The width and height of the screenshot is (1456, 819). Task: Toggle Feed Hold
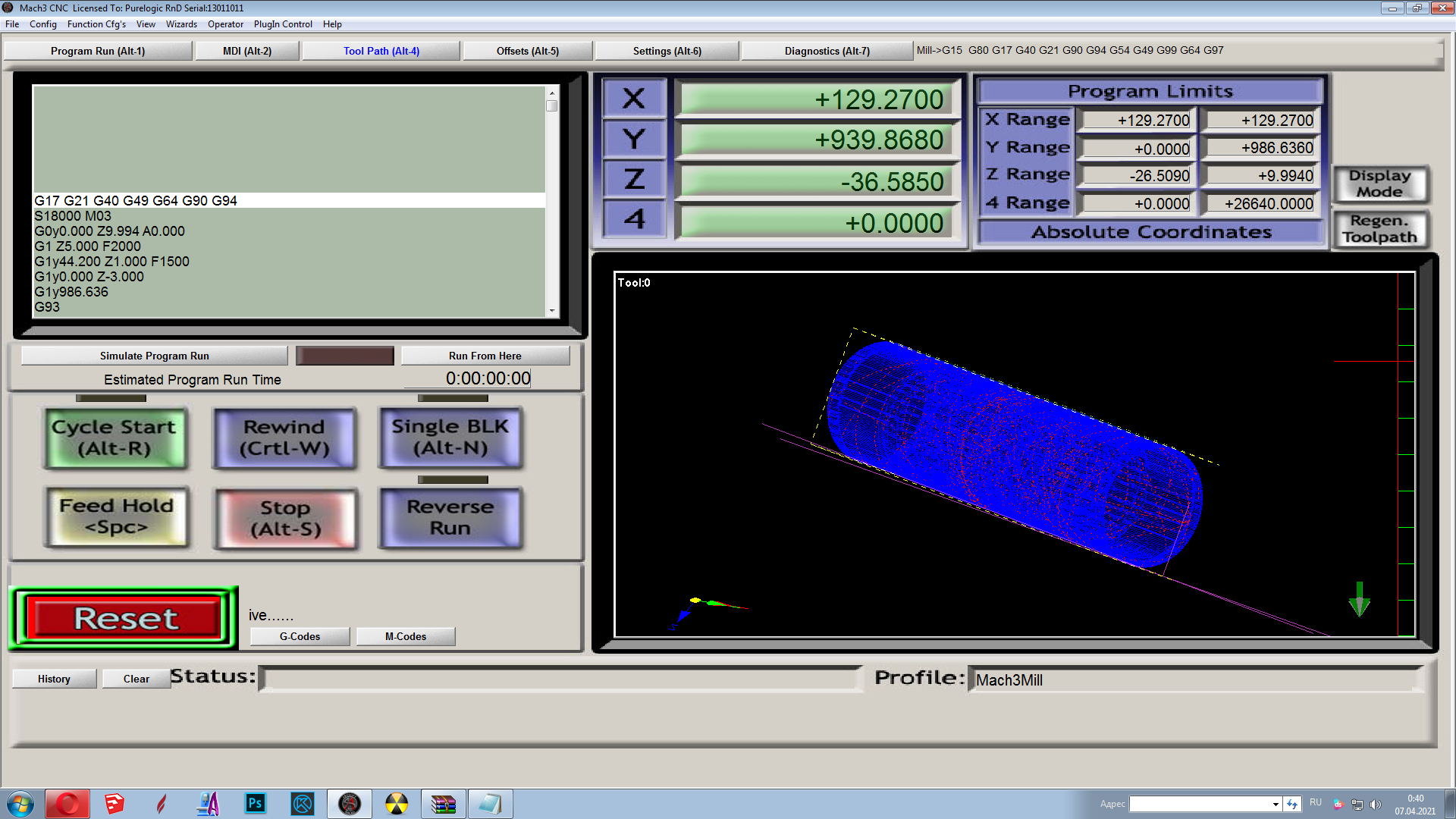click(117, 516)
